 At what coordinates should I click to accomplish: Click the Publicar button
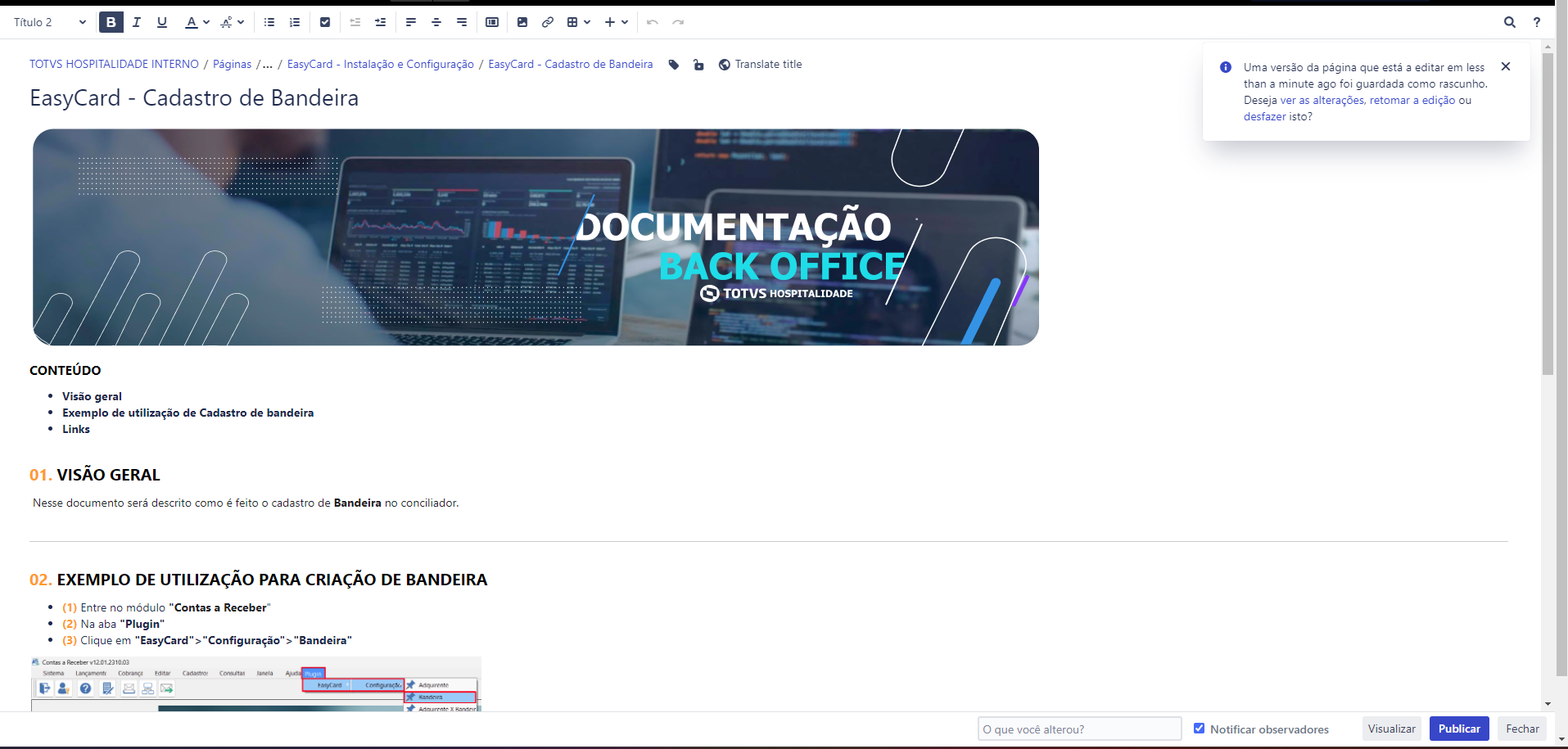point(1459,729)
